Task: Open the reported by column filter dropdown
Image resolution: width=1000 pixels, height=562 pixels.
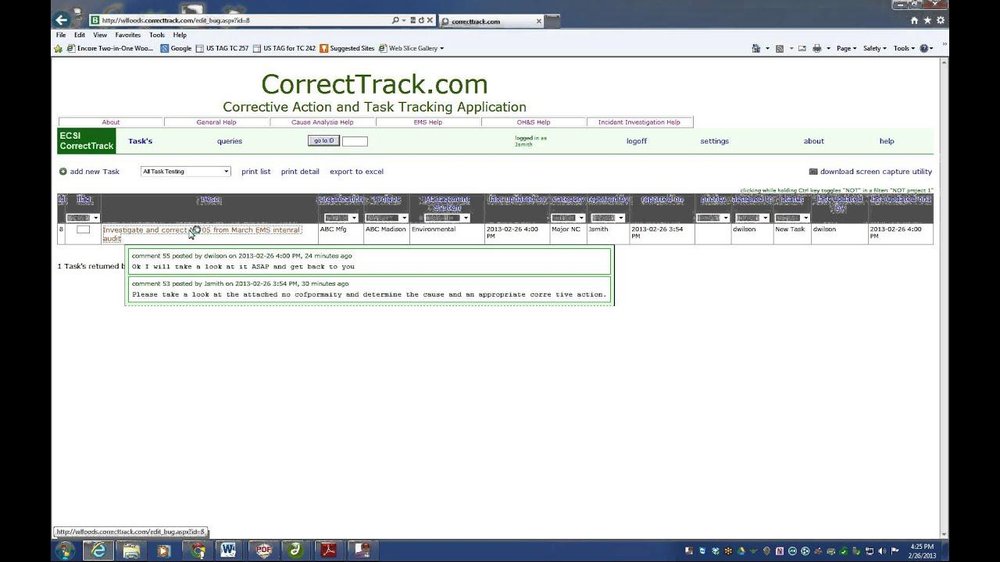Action: pyautogui.click(x=607, y=218)
